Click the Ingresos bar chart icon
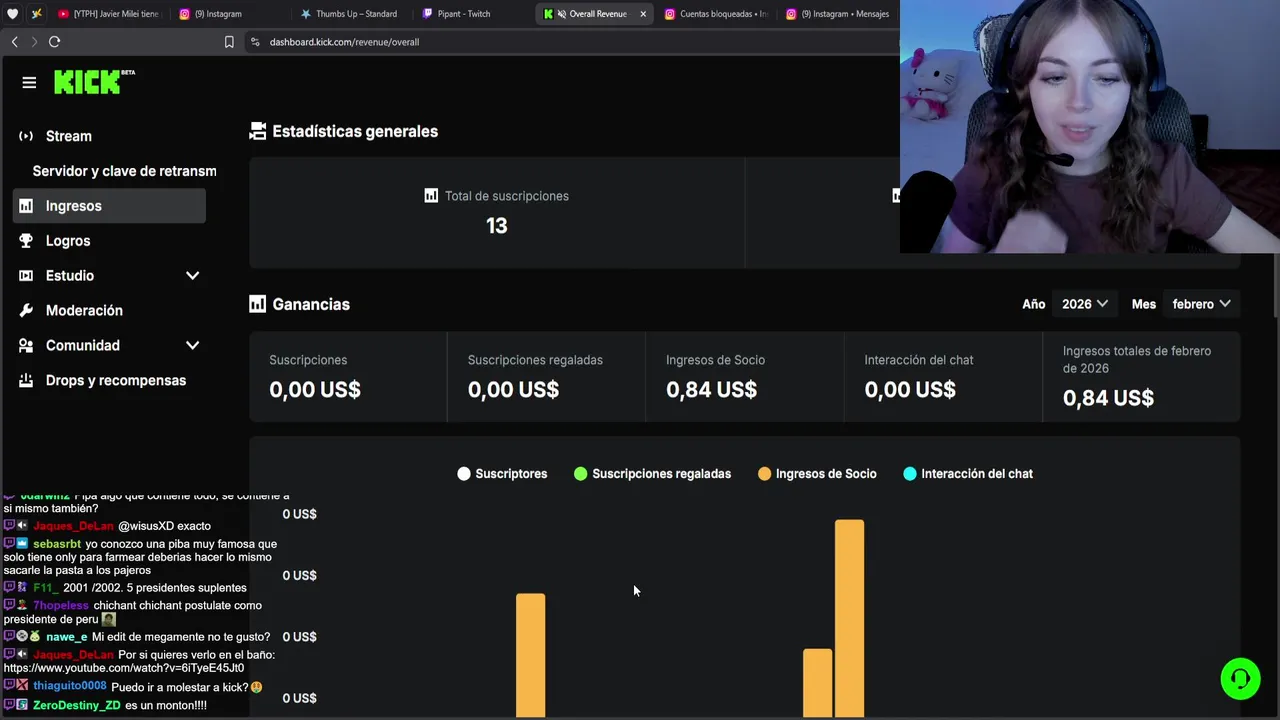Screen dimensions: 1280x720 click(x=26, y=206)
